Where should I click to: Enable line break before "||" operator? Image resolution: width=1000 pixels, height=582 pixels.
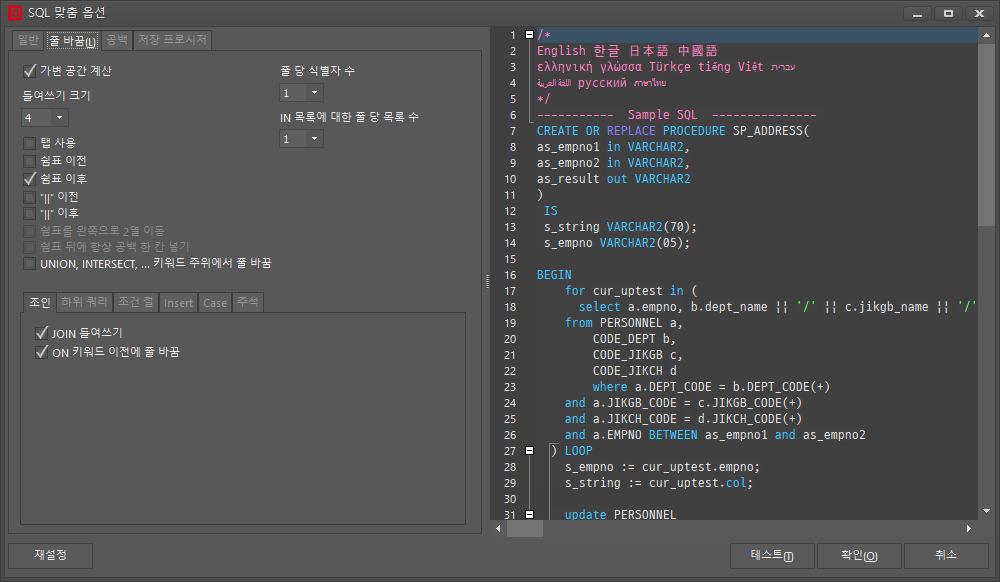(30, 196)
